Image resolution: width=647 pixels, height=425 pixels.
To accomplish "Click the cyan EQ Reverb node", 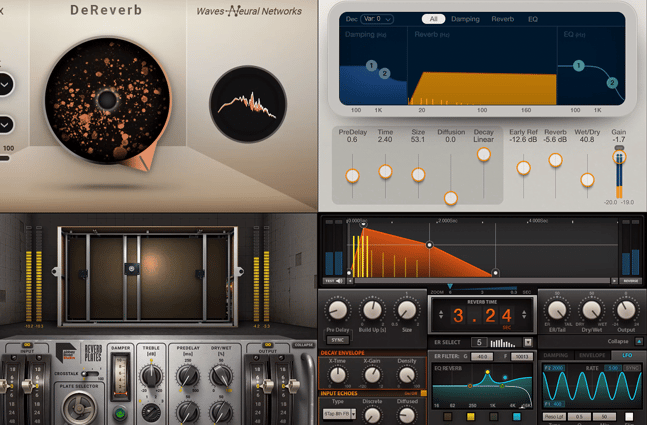I will click(x=505, y=377).
